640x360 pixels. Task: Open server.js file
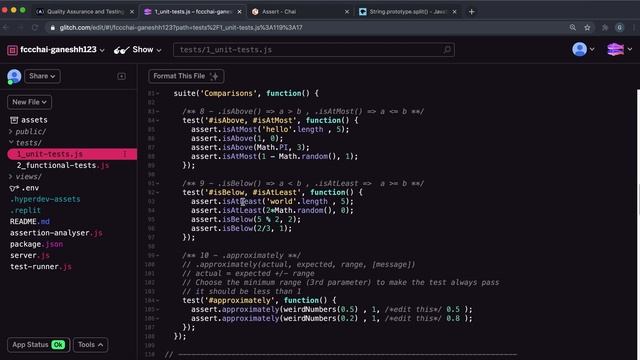[30, 256]
